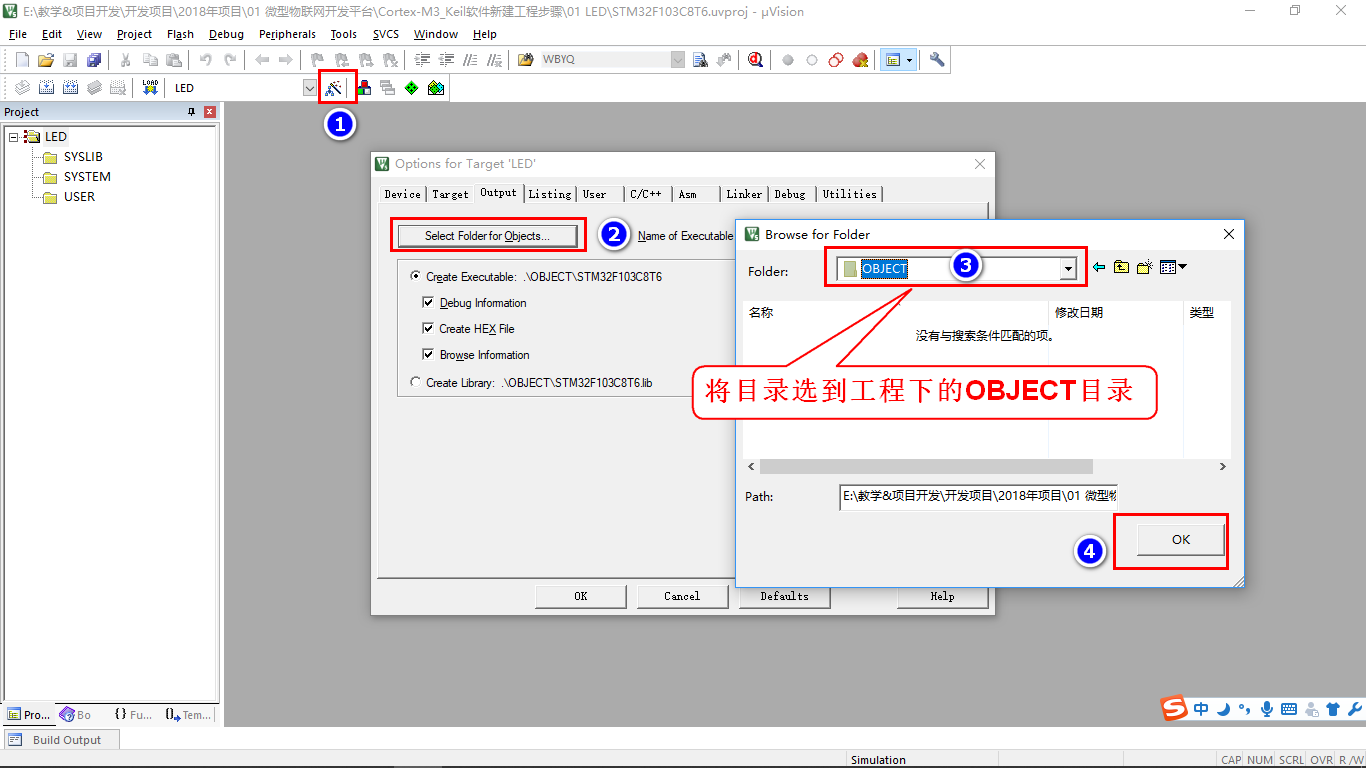Image resolution: width=1366 pixels, height=768 pixels.
Task: Go back arrow in Browse dialog
Action: 1099,267
